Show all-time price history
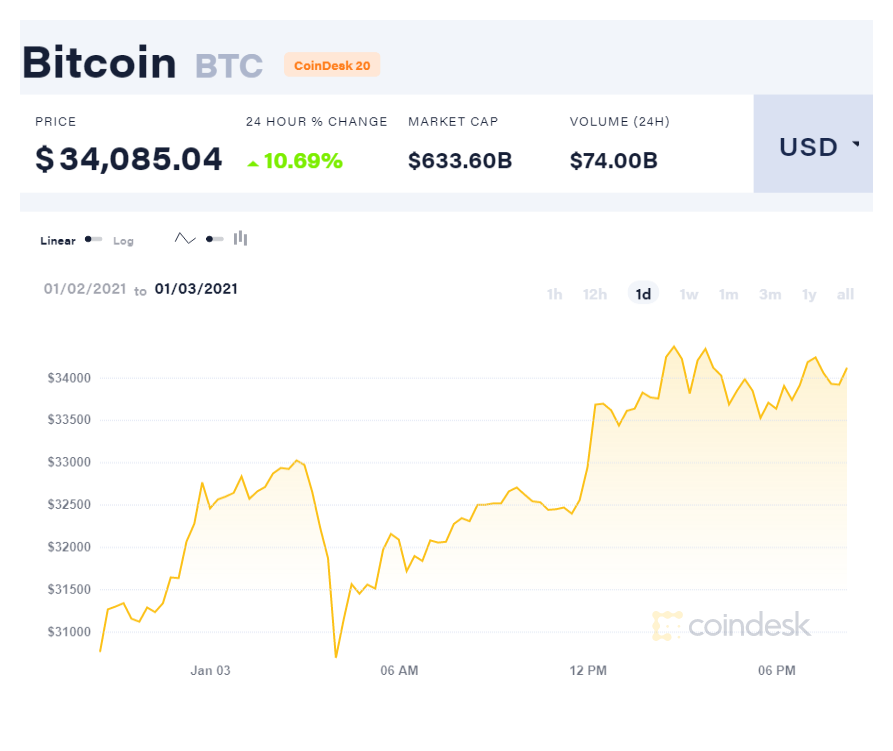Image resolution: width=893 pixels, height=751 pixels. click(x=845, y=294)
